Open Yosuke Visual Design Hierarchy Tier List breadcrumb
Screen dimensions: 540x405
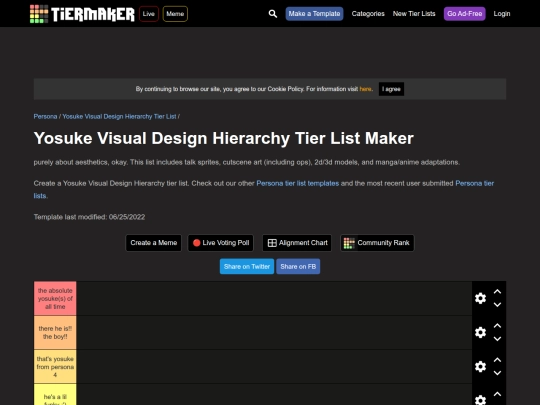tap(119, 116)
